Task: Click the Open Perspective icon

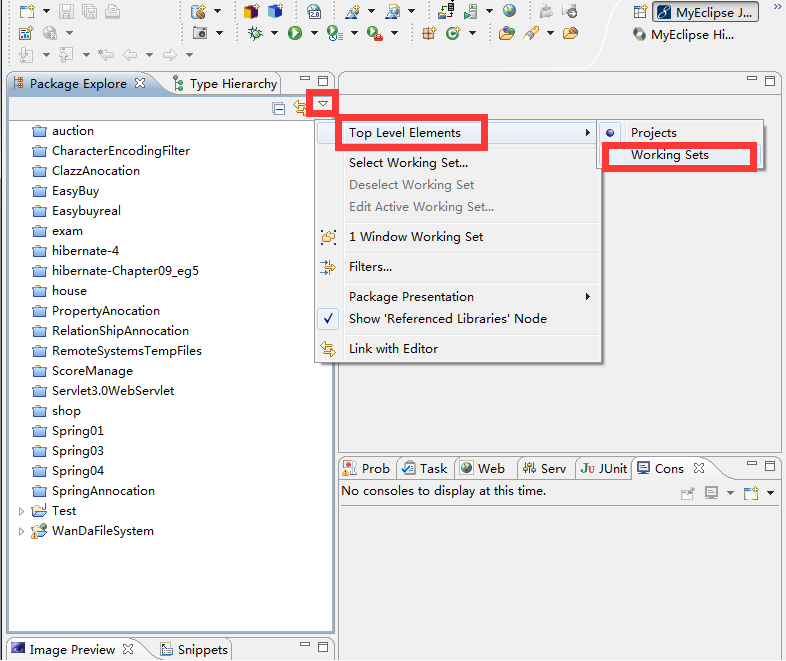Action: click(x=640, y=12)
